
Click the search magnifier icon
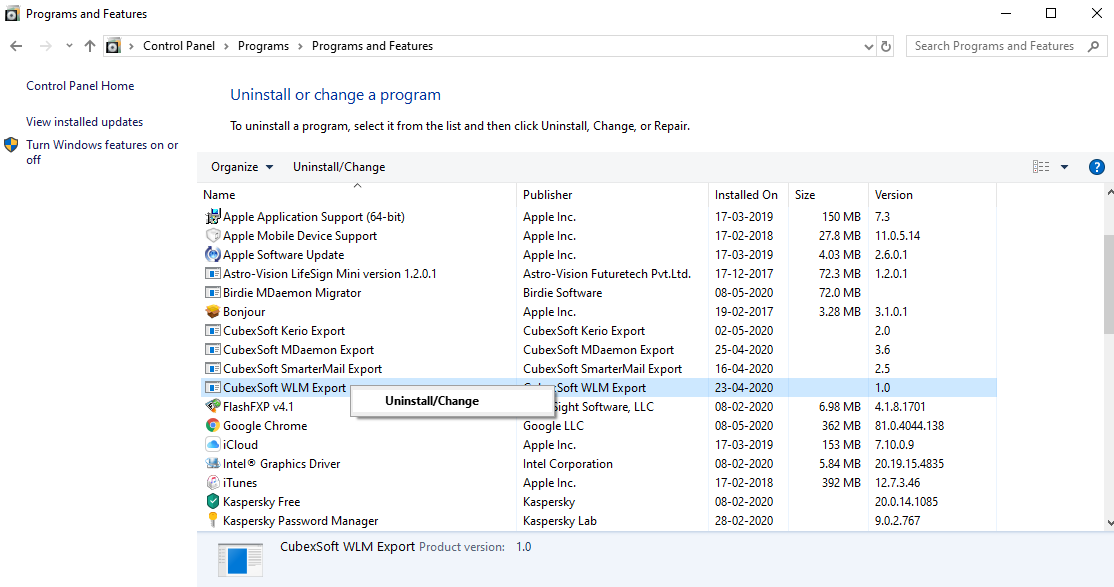pos(1093,46)
